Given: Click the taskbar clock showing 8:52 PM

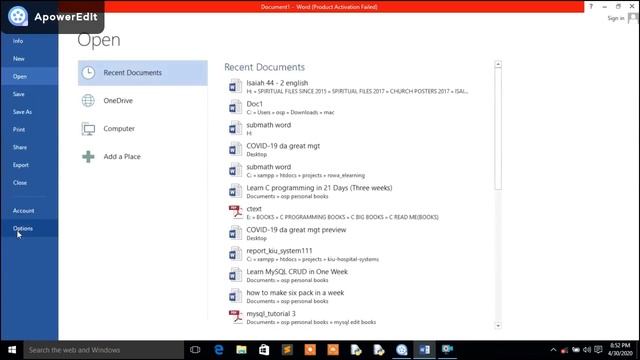Looking at the screenshot, I should [620, 350].
